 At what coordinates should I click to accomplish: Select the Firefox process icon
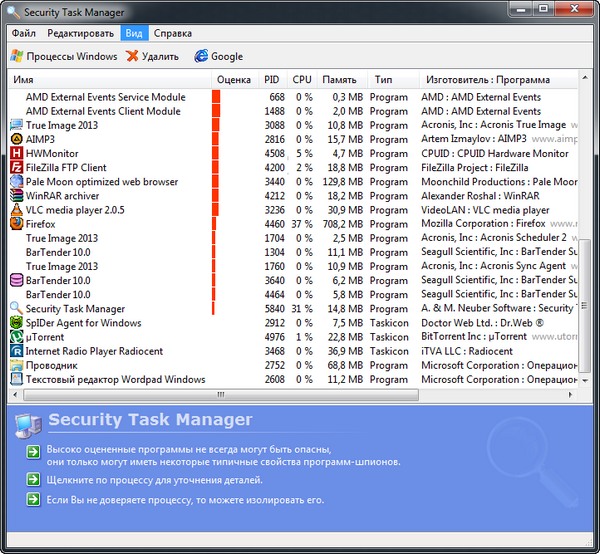pos(16,225)
